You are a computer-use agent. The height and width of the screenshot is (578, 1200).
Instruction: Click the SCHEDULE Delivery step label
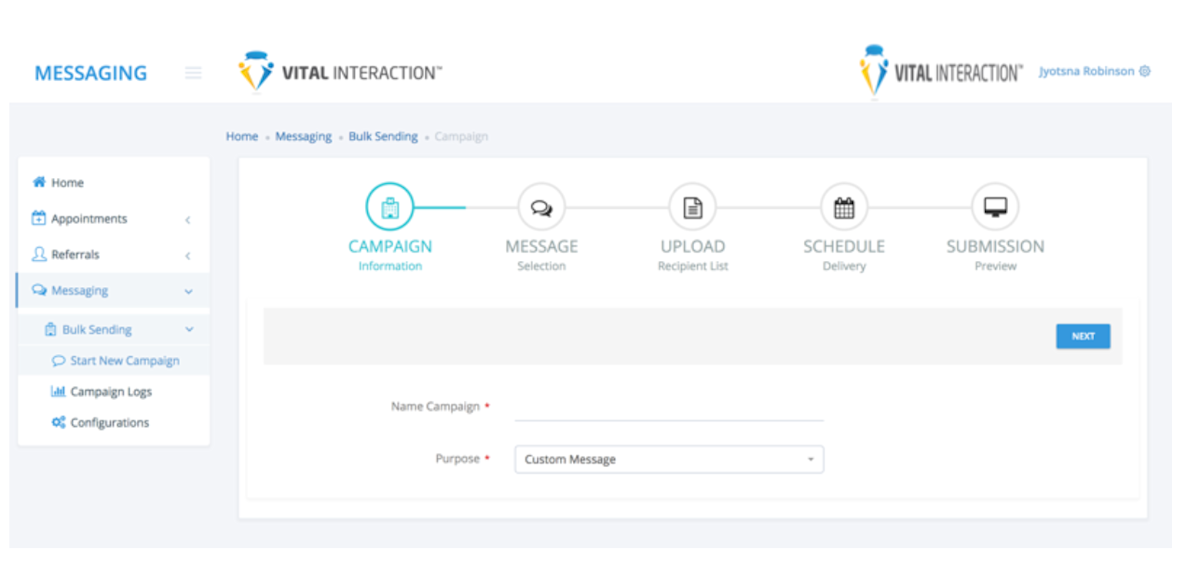tap(844, 255)
